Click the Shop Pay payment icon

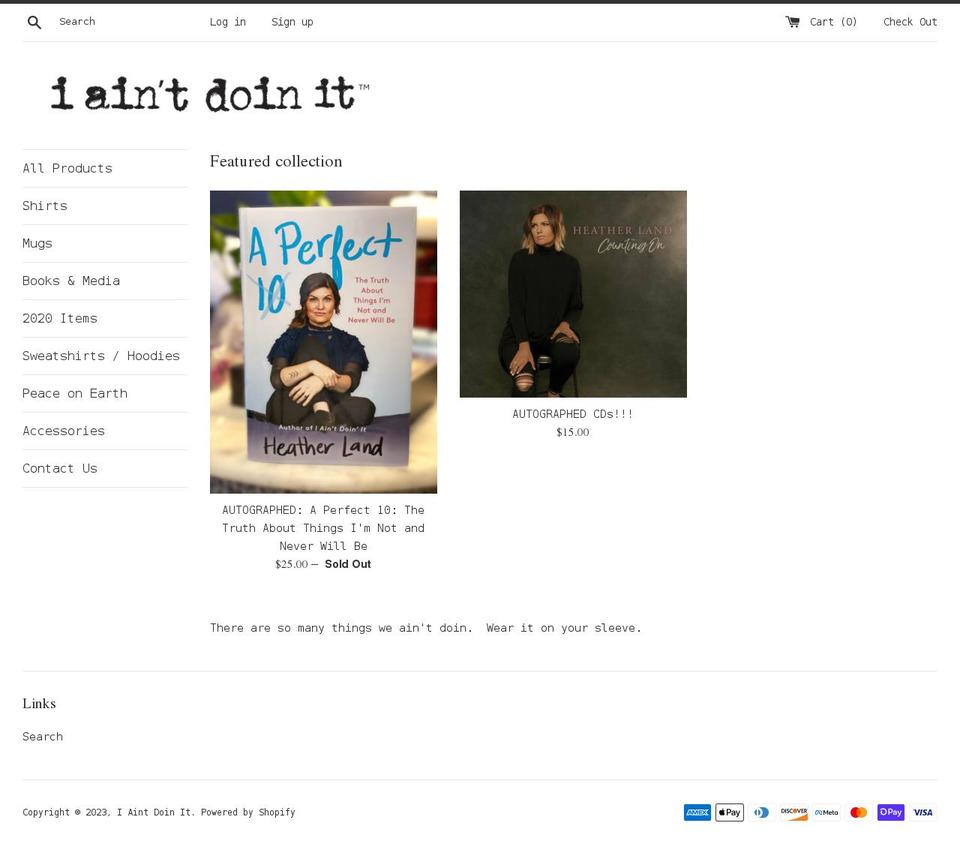[889, 812]
